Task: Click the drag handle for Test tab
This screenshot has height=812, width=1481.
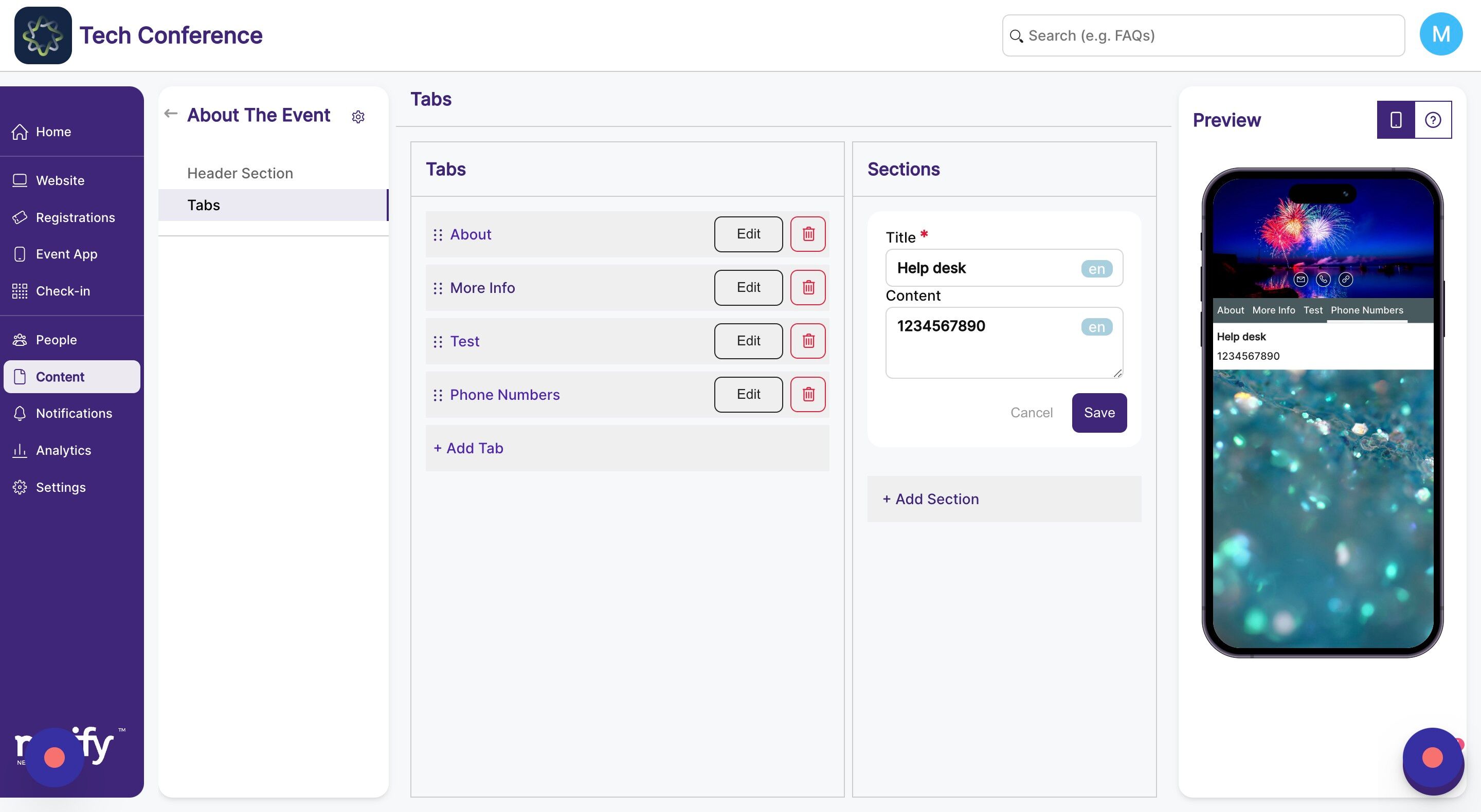Action: click(x=438, y=341)
